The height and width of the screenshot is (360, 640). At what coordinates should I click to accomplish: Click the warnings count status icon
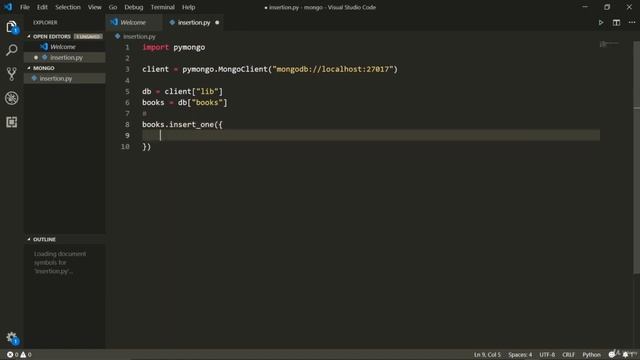[26, 355]
